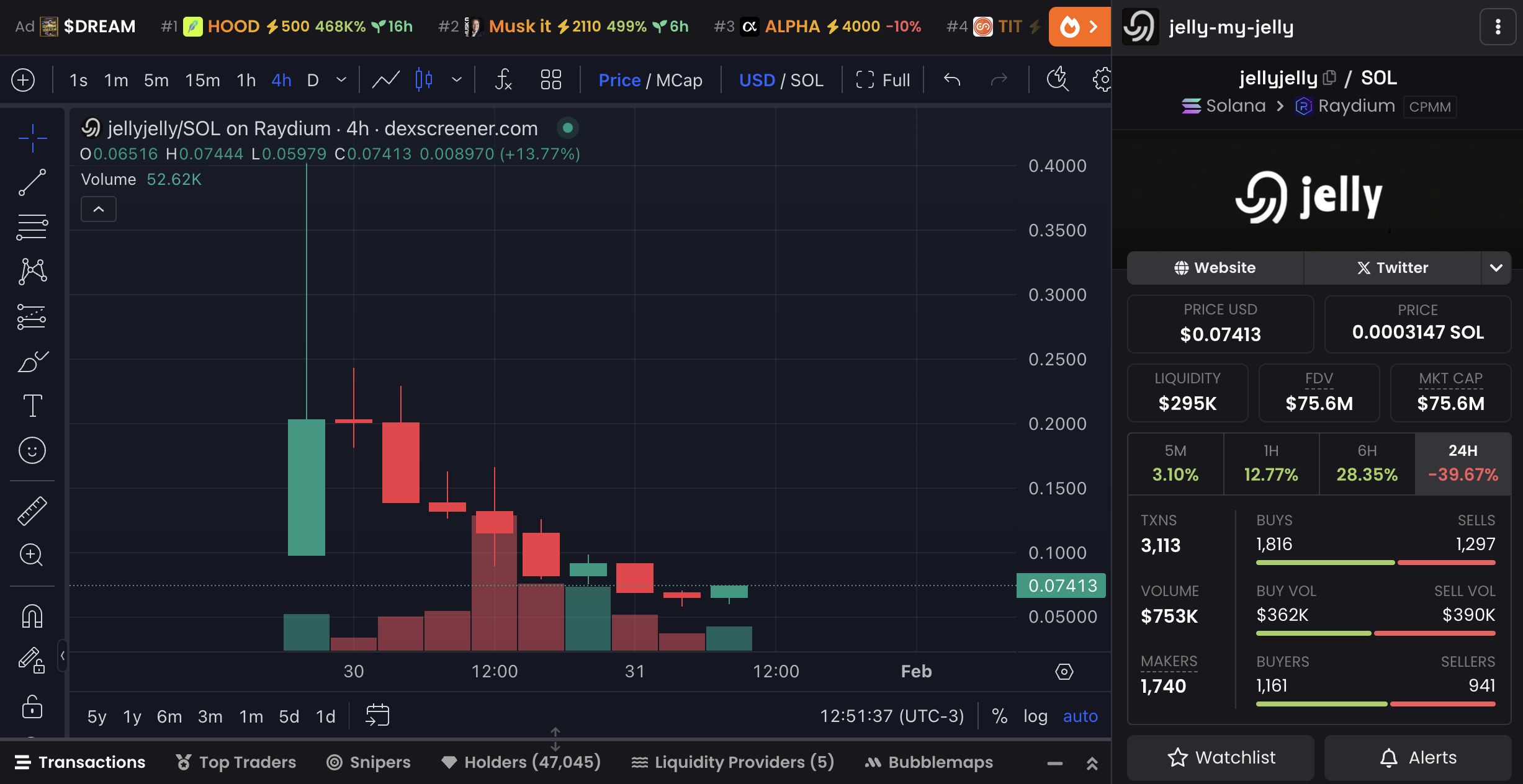The image size is (1523, 784).
Task: Undo last chart action
Action: pyautogui.click(x=952, y=80)
